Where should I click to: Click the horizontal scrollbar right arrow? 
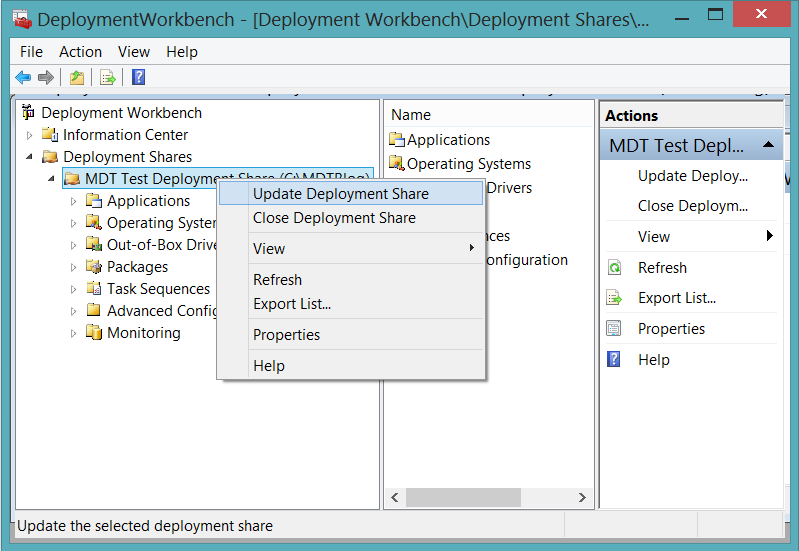582,497
